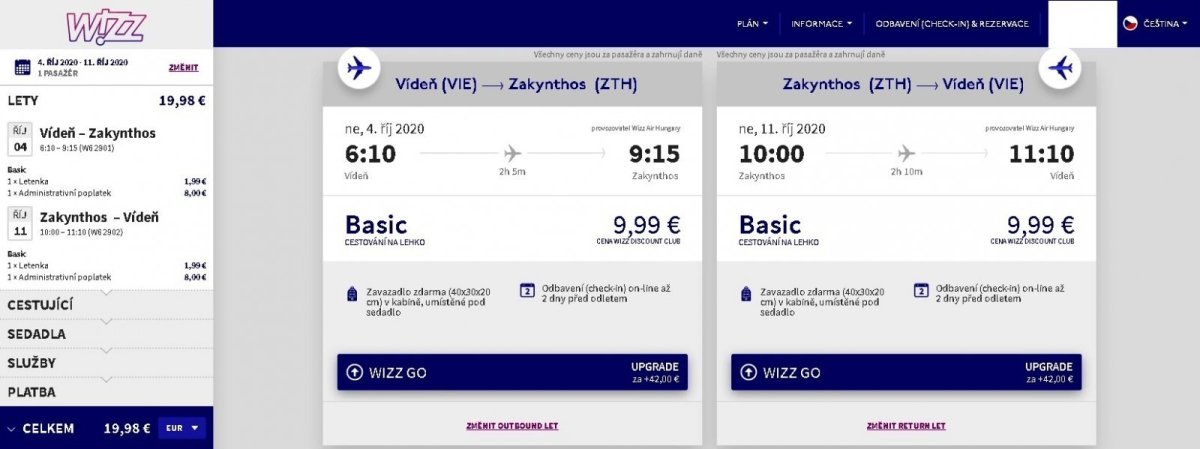
Task: Click the Czech flag language icon
Action: tap(1129, 23)
